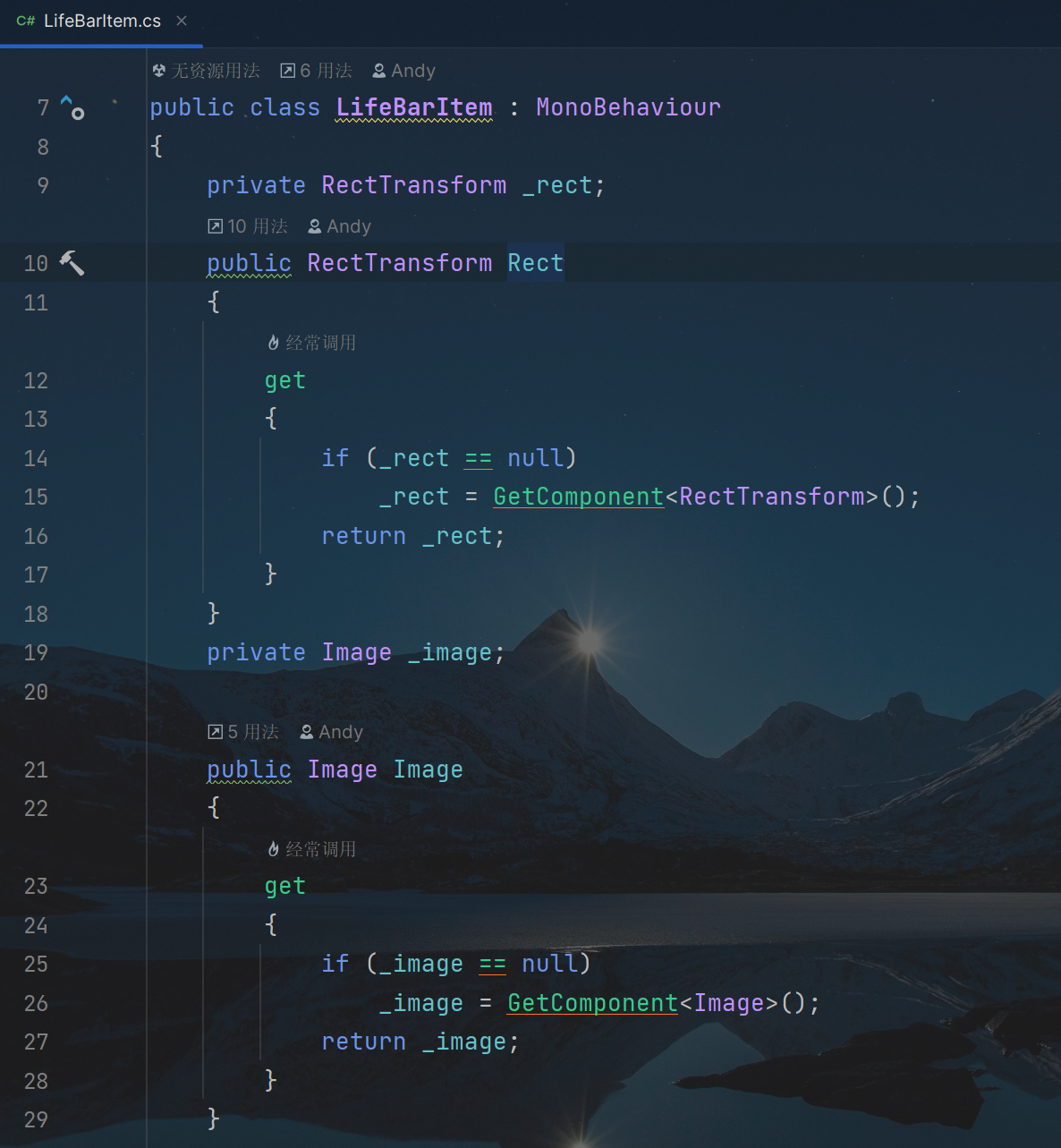Click 'GetComponent' call on line 15
Screen dimensions: 1061x1148
tap(579, 497)
